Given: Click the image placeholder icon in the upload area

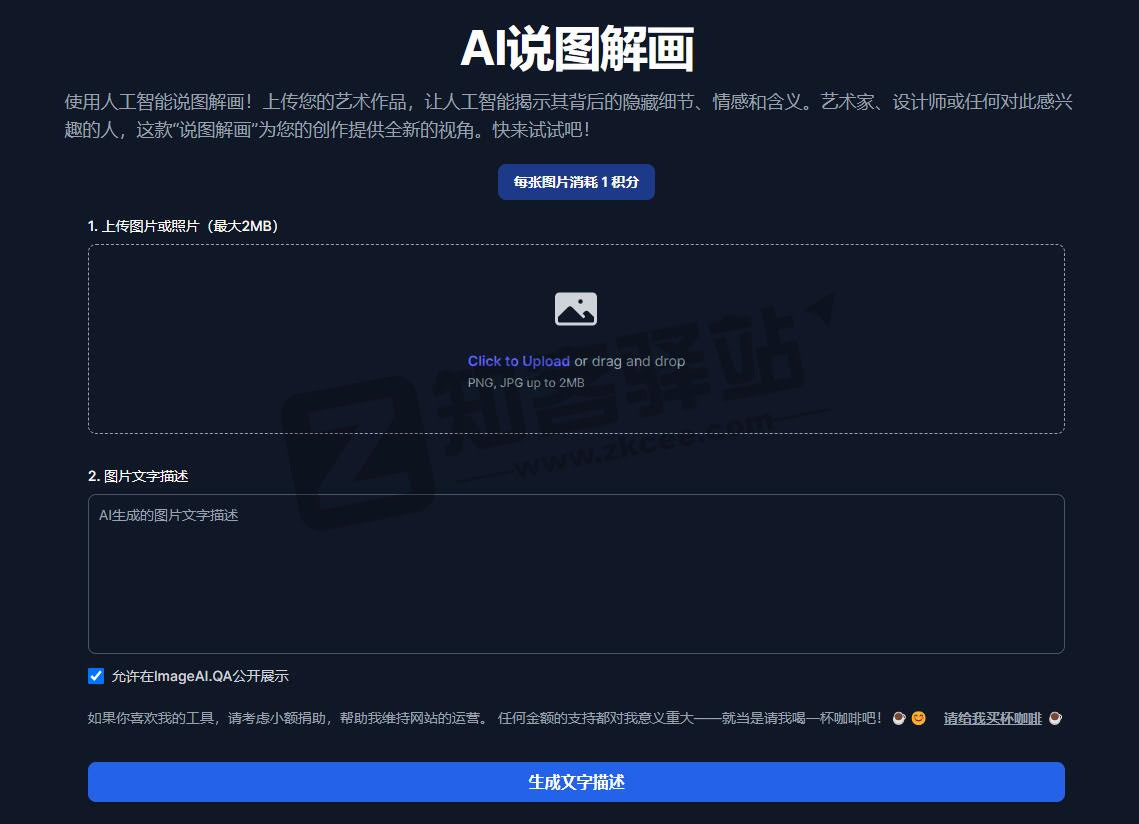Looking at the screenshot, I should (576, 309).
